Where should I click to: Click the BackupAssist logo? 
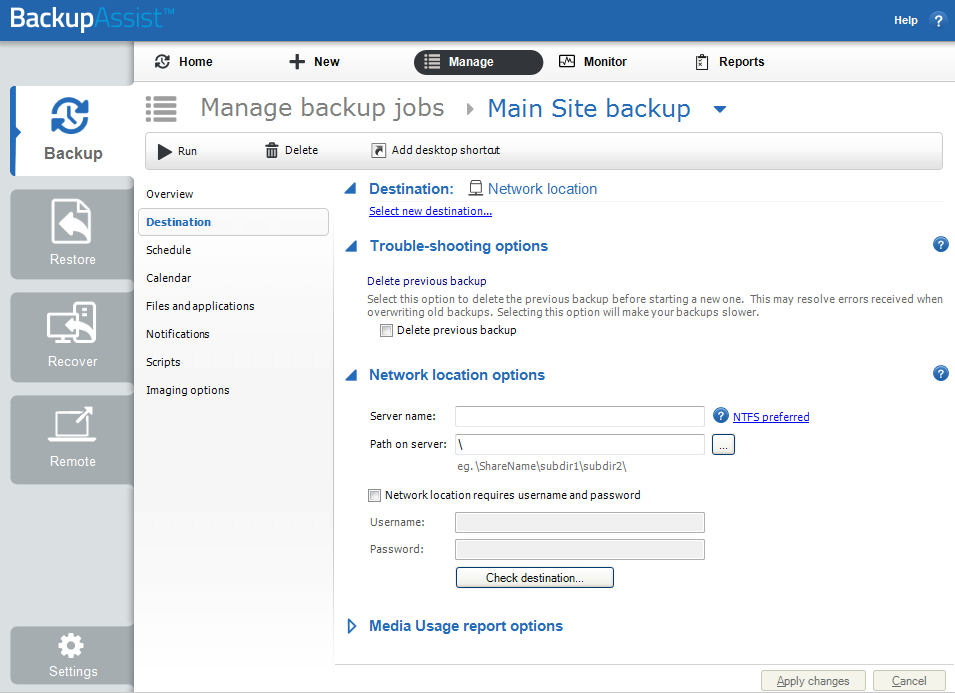[92, 18]
